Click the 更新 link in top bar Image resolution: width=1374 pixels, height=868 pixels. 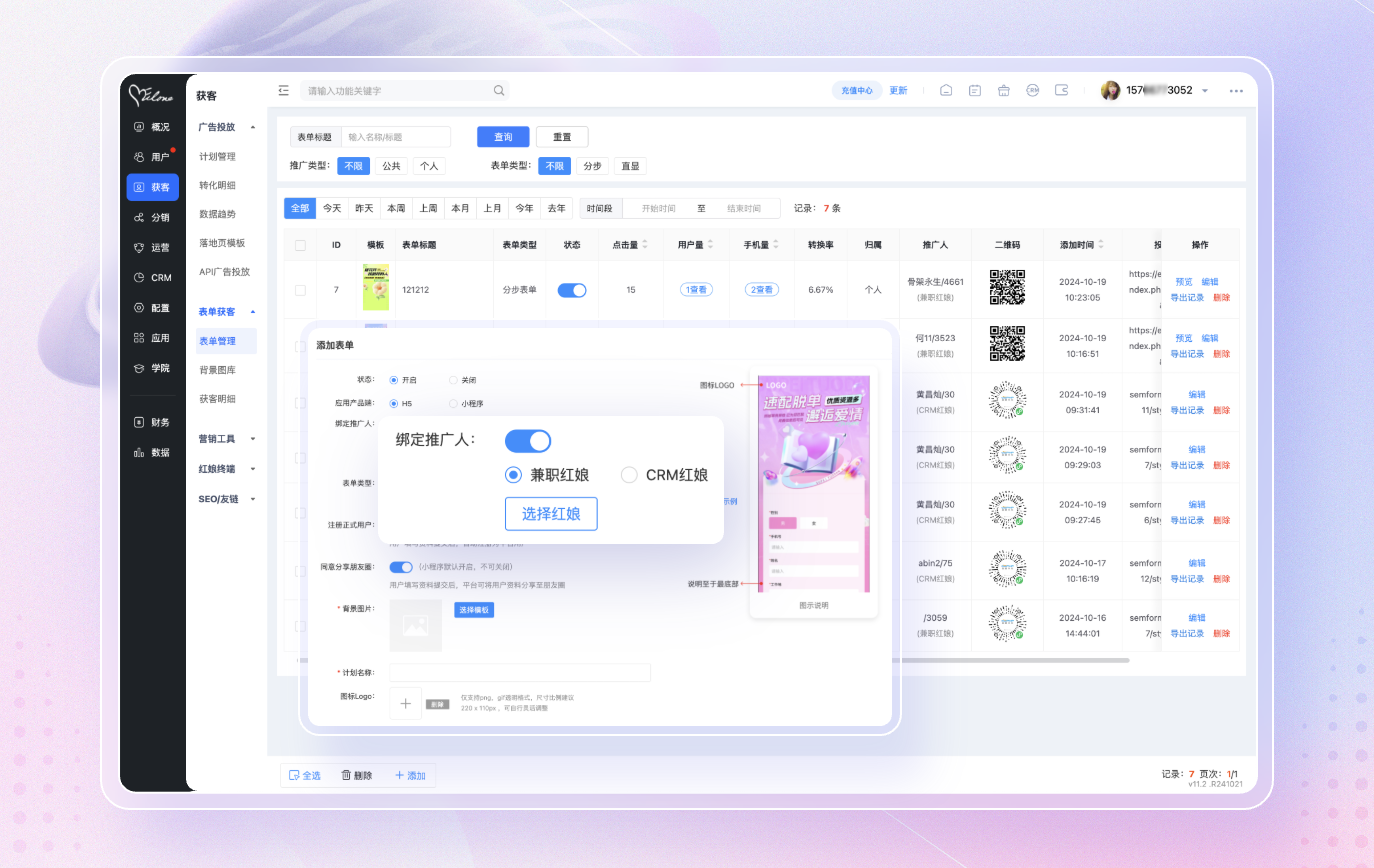[x=898, y=90]
